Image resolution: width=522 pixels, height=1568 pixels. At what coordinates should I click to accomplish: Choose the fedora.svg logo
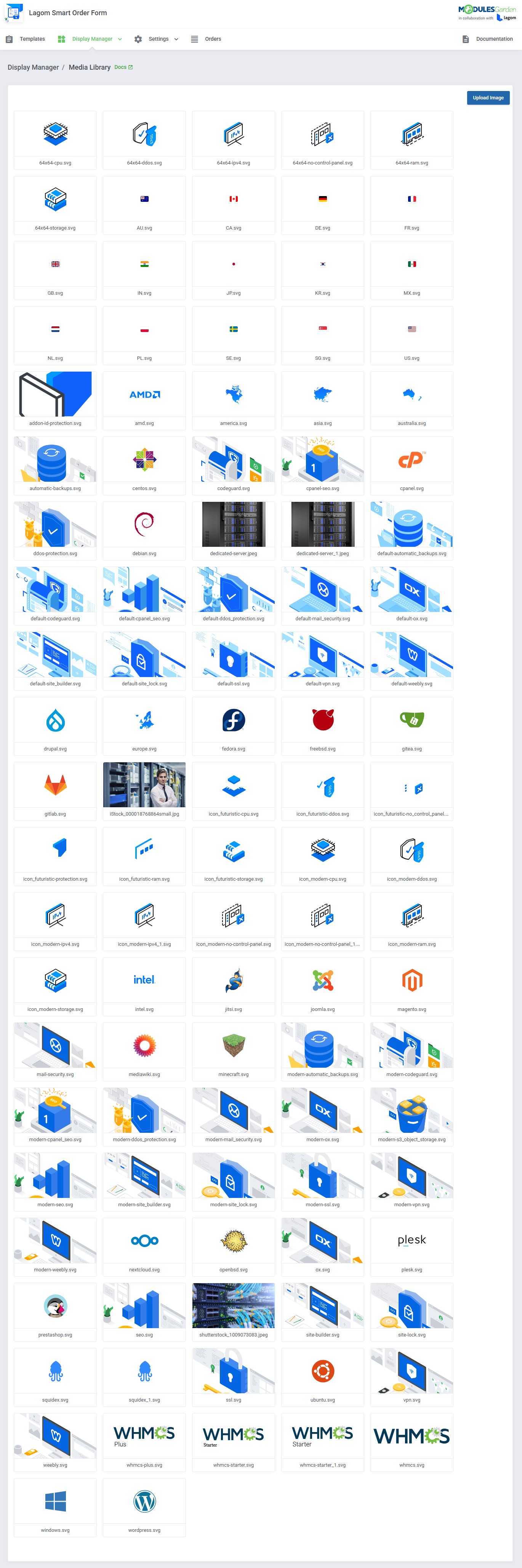tap(233, 720)
